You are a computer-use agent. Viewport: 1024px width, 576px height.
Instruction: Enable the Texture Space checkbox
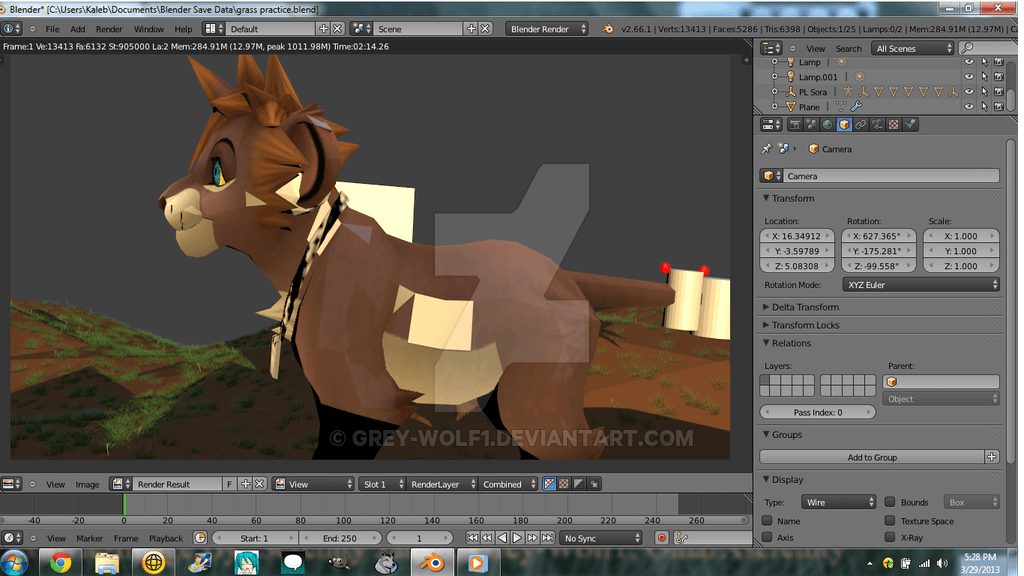tap(889, 520)
